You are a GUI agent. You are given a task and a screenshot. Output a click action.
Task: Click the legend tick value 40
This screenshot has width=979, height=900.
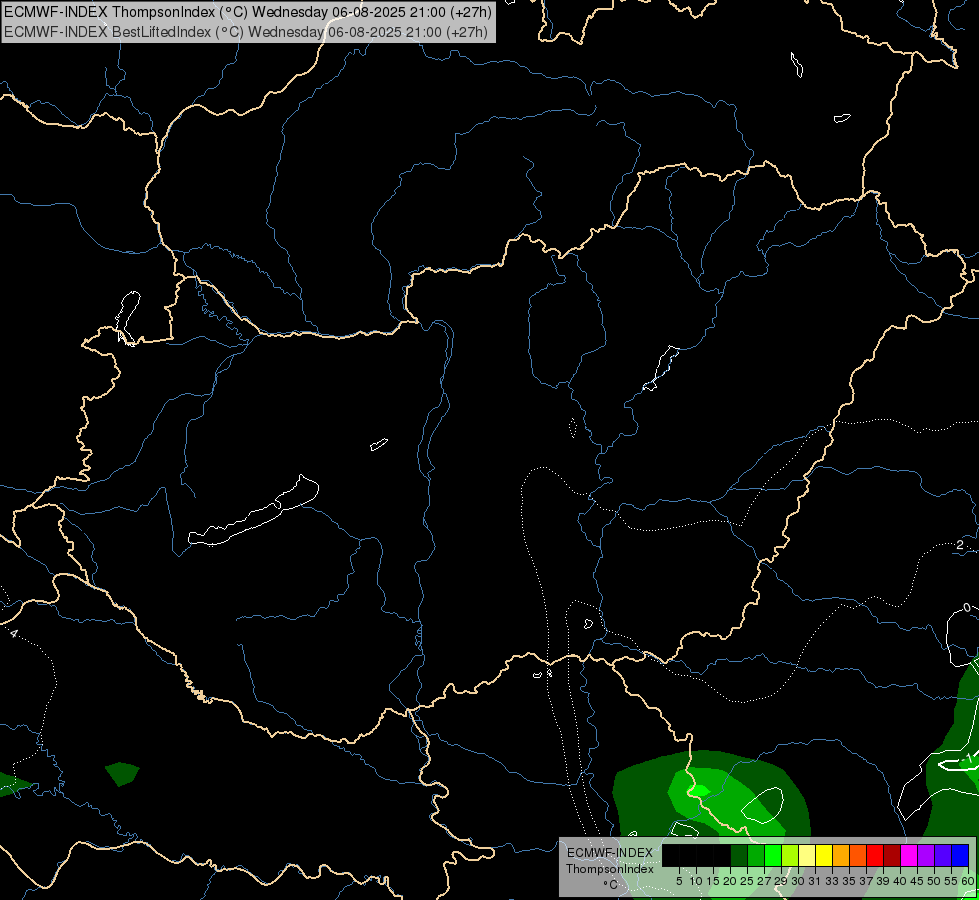click(x=899, y=881)
